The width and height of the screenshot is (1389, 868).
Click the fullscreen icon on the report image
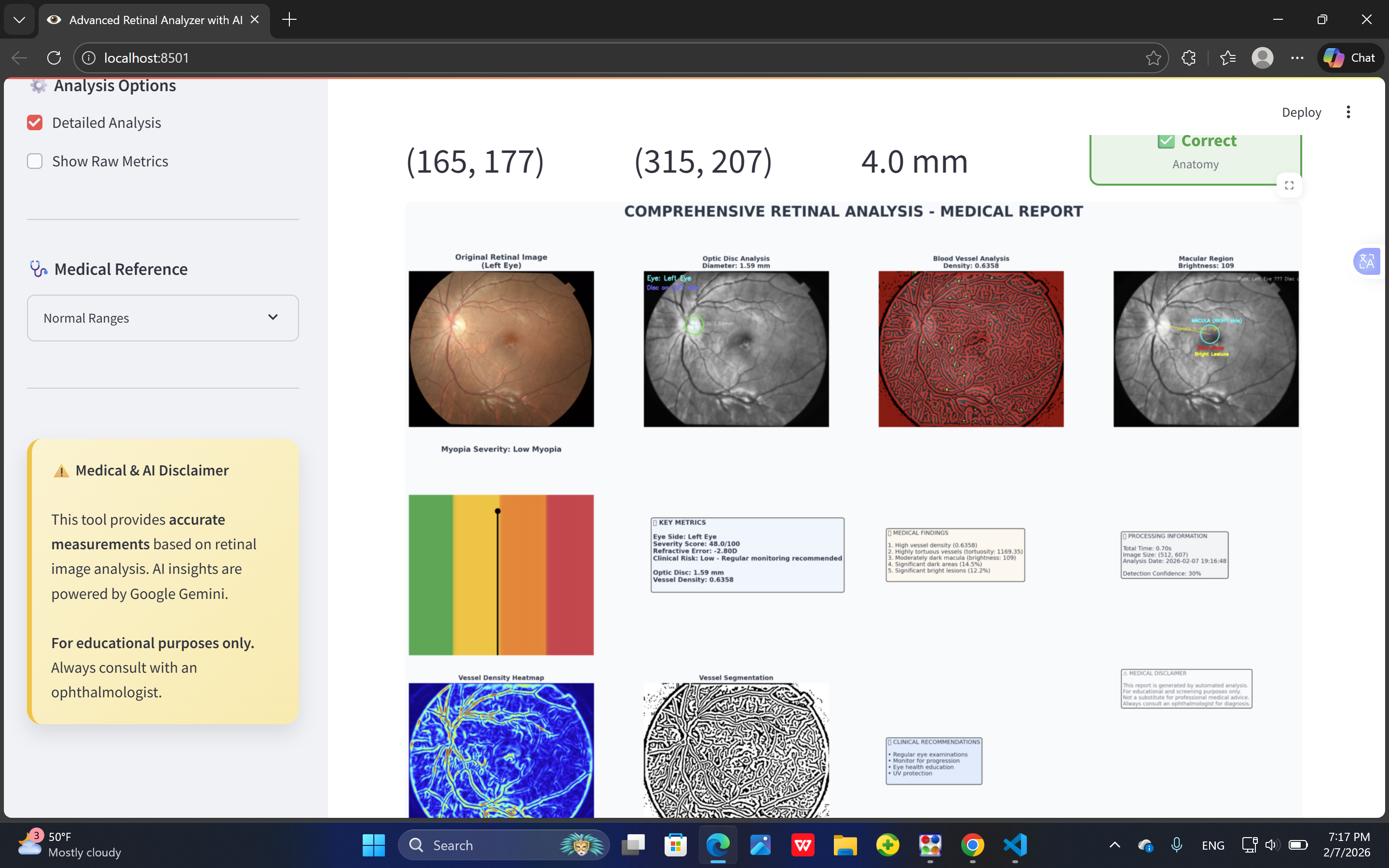point(1289,186)
